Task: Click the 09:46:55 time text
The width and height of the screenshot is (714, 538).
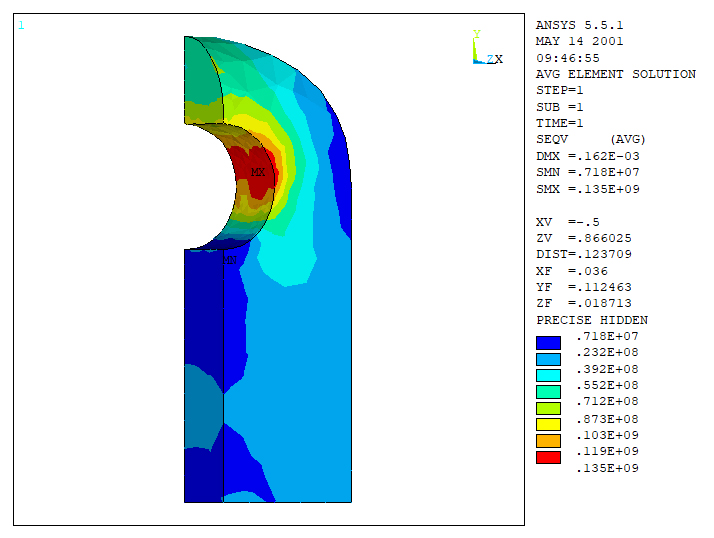Action: point(567,58)
